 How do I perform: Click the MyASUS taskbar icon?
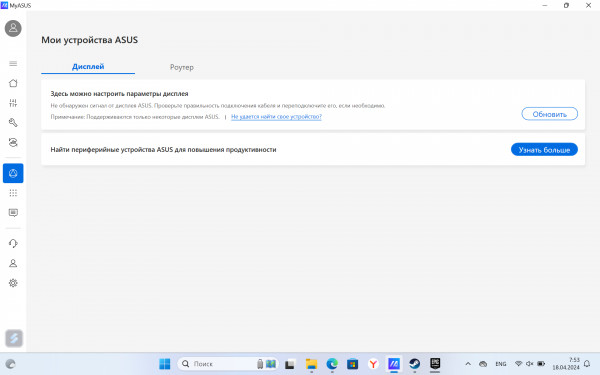point(394,364)
